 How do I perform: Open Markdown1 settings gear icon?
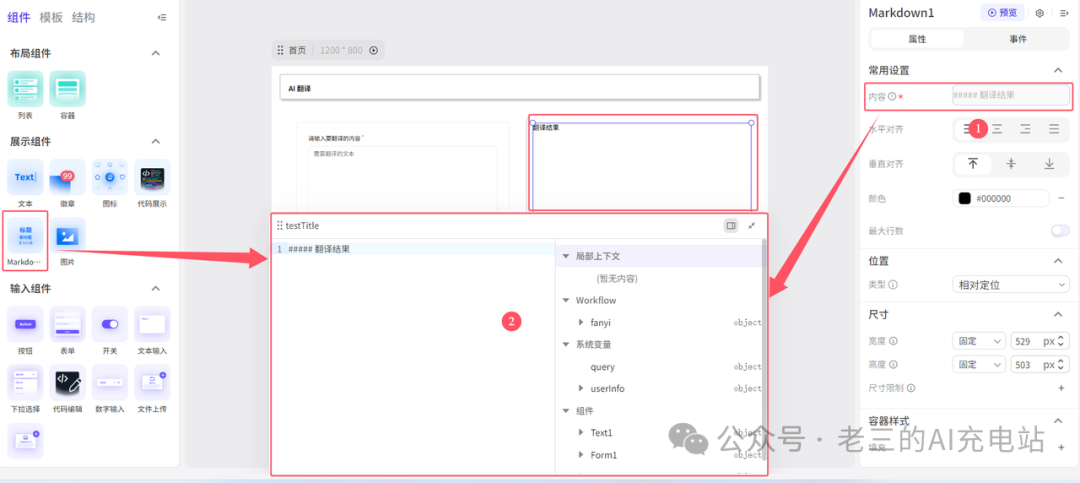coord(1039,13)
